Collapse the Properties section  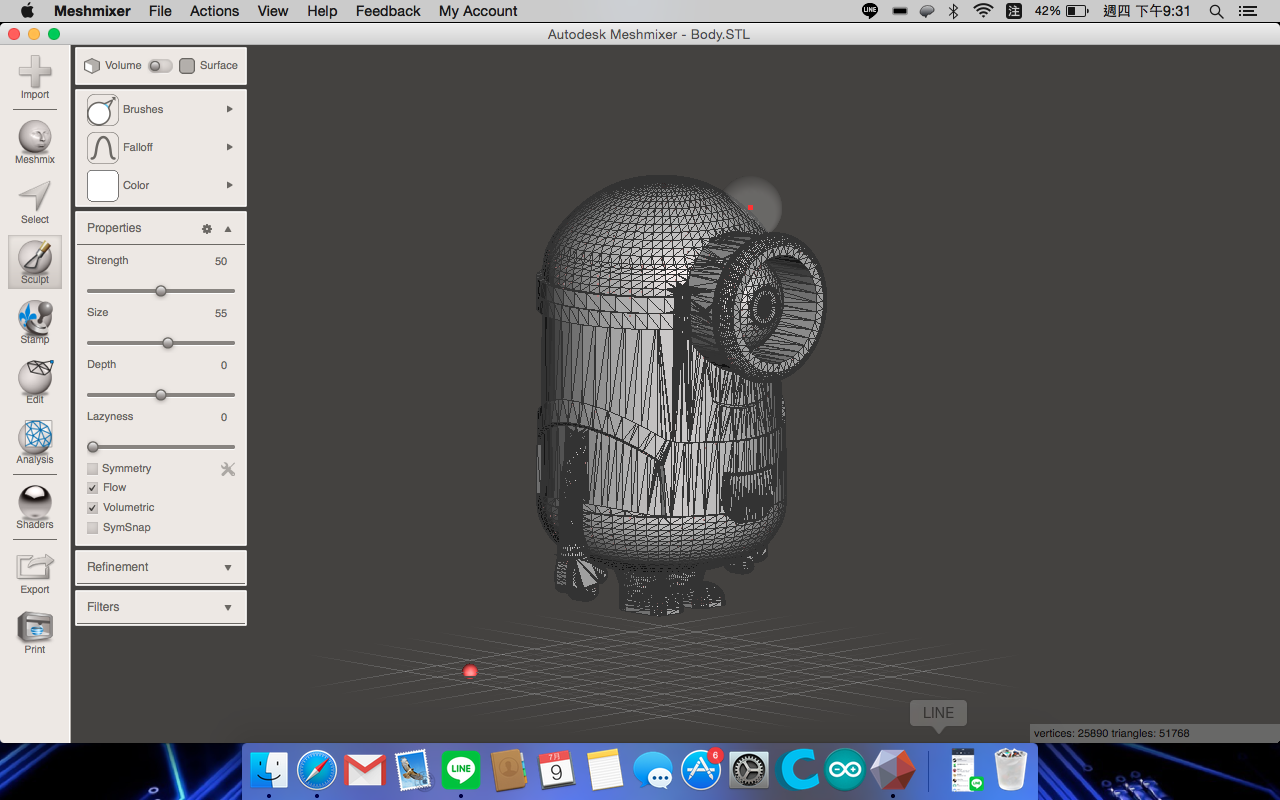coord(228,229)
